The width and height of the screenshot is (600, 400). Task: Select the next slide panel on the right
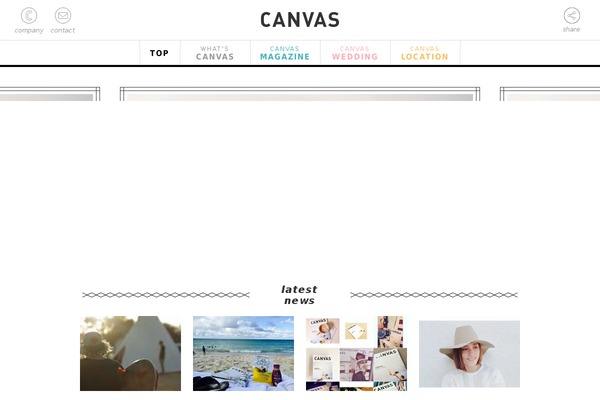pyautogui.click(x=550, y=94)
